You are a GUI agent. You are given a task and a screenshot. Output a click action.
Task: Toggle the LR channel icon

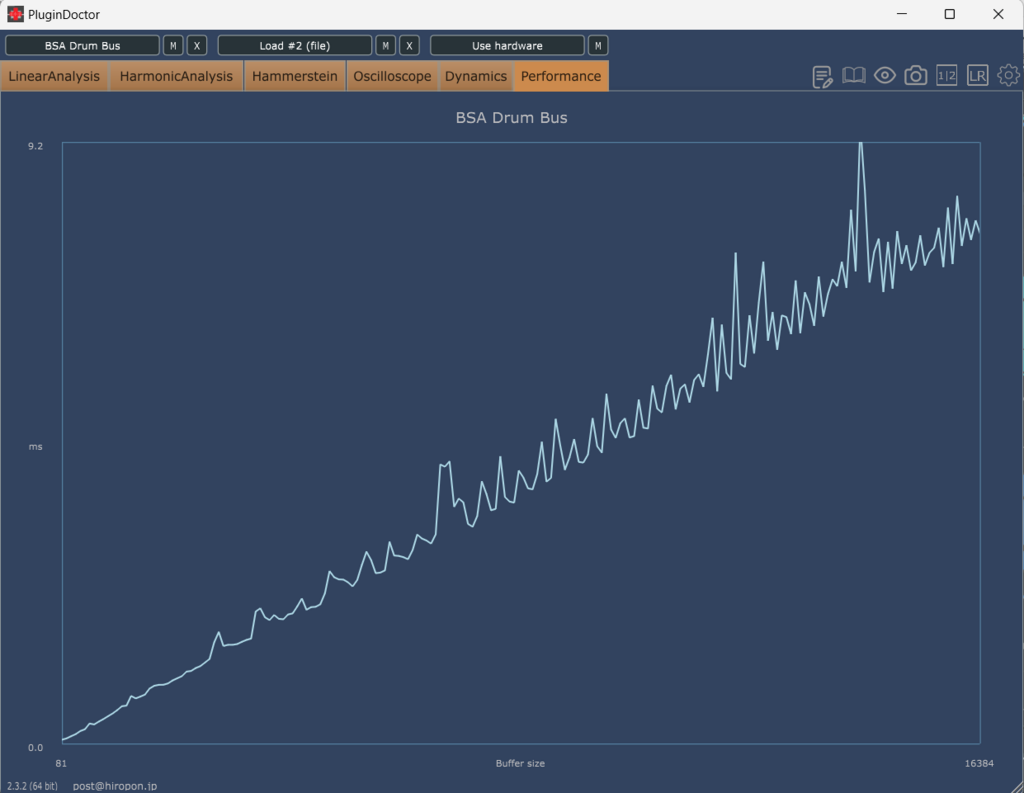(x=978, y=76)
